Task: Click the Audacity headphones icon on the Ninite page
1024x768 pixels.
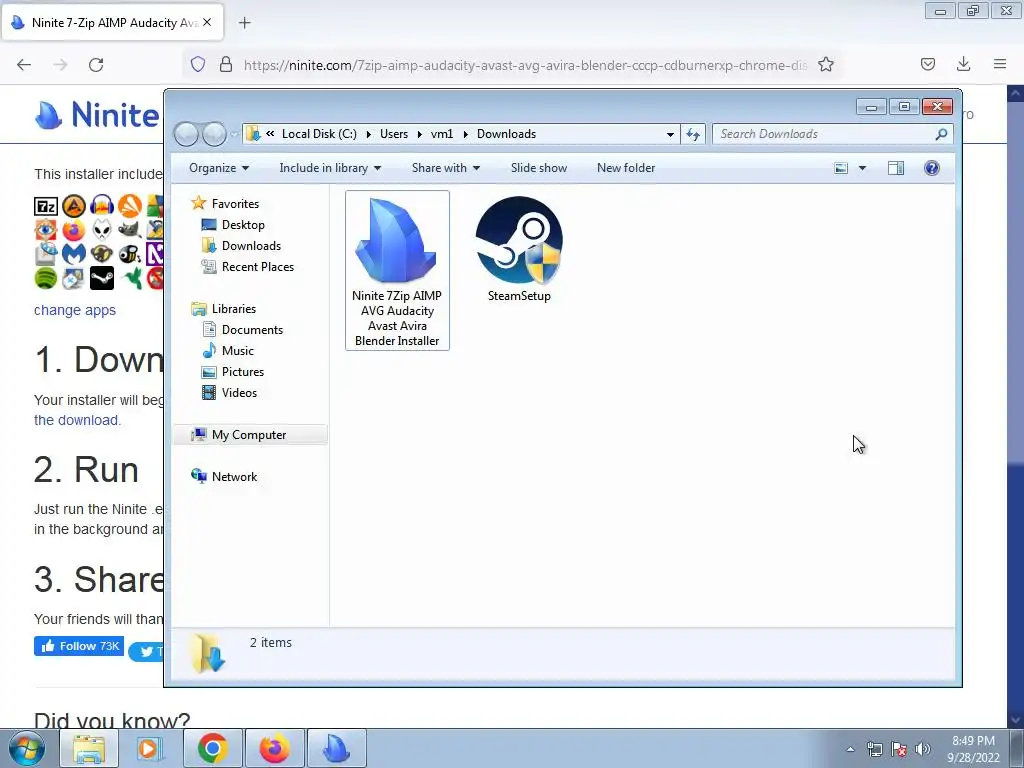Action: tap(102, 206)
